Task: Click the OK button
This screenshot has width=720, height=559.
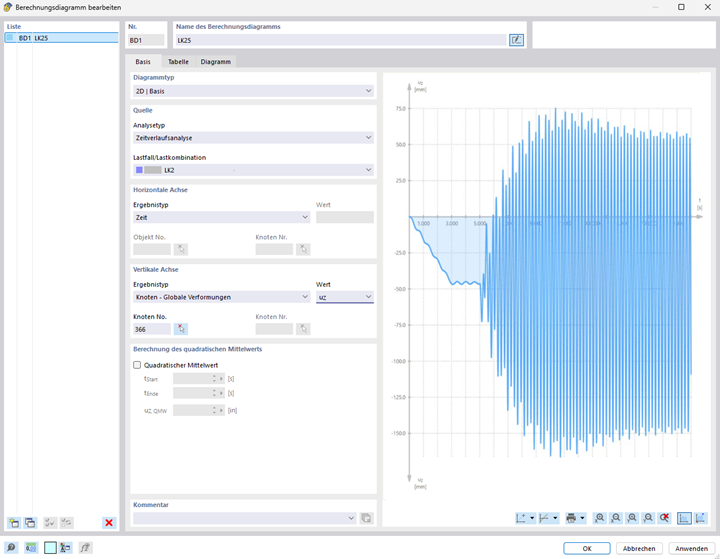Action: [587, 548]
